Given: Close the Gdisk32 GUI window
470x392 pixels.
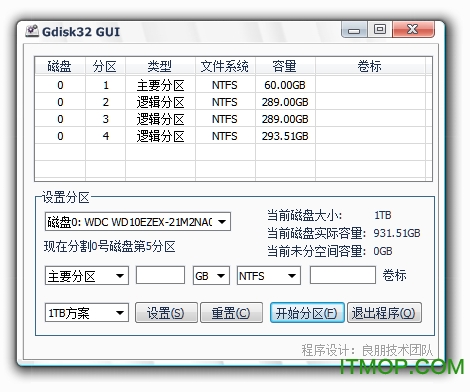Looking at the screenshot, I should (413, 30).
